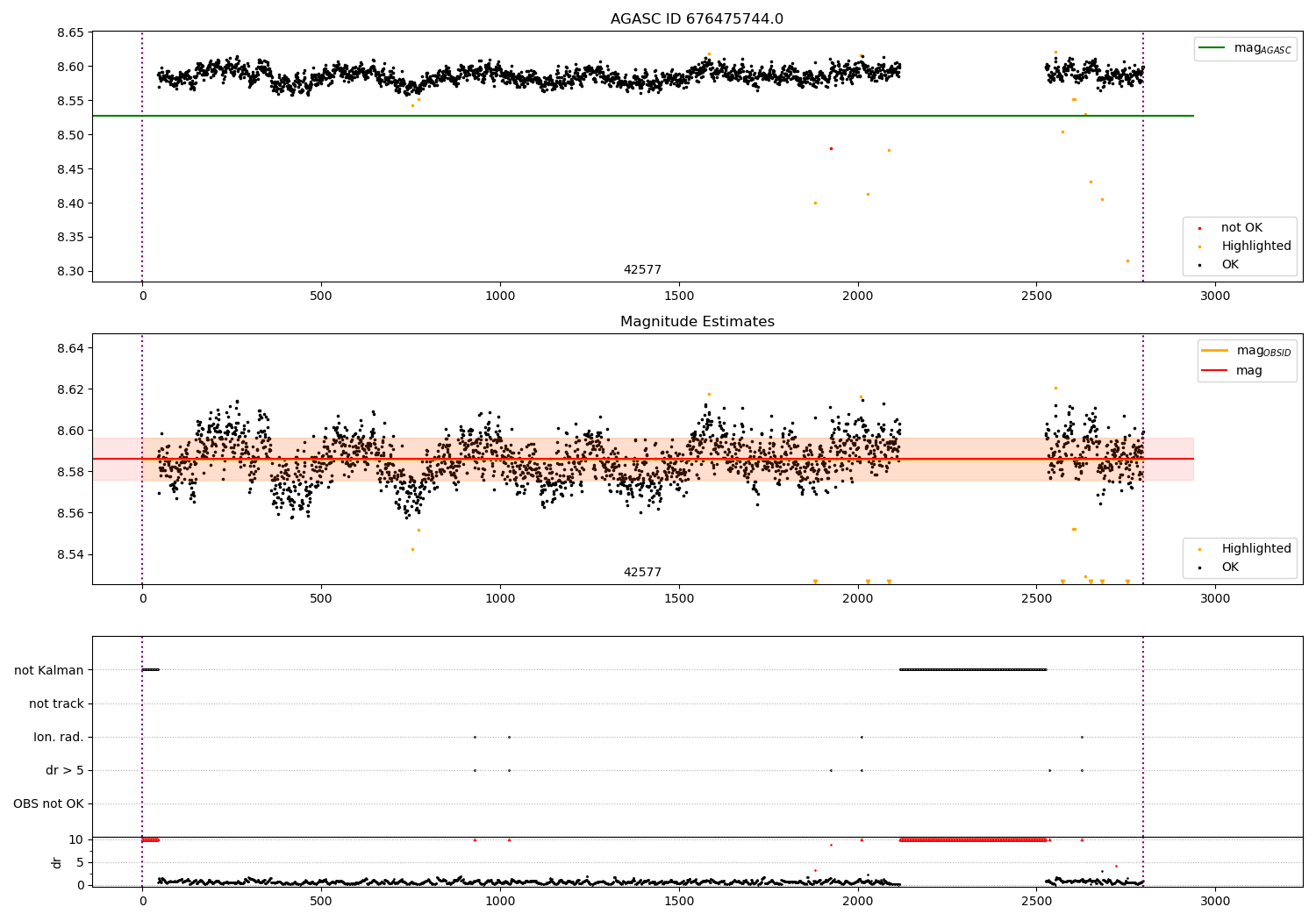Viewport: 1316px width, 921px height.
Task: Click the 'not Kalman' axis label
Action: click(x=49, y=670)
